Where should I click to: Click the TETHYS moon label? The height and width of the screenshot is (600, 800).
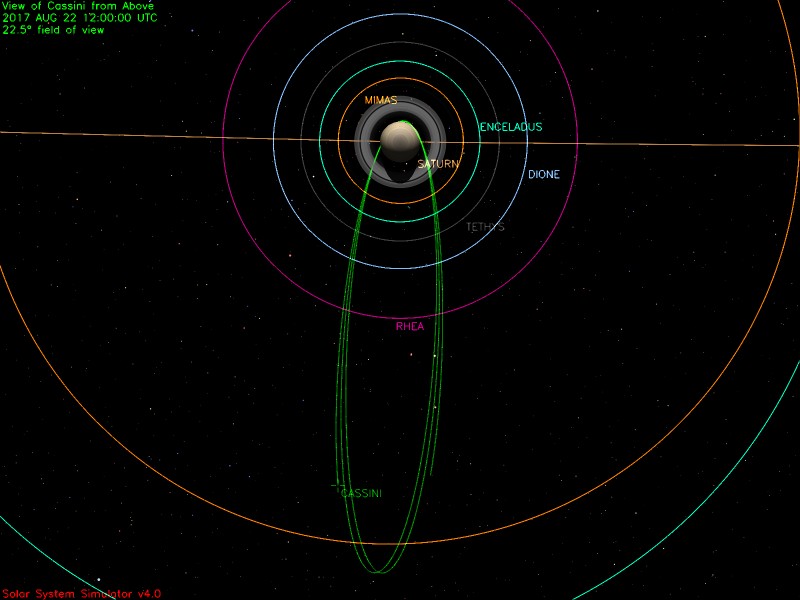tap(485, 227)
